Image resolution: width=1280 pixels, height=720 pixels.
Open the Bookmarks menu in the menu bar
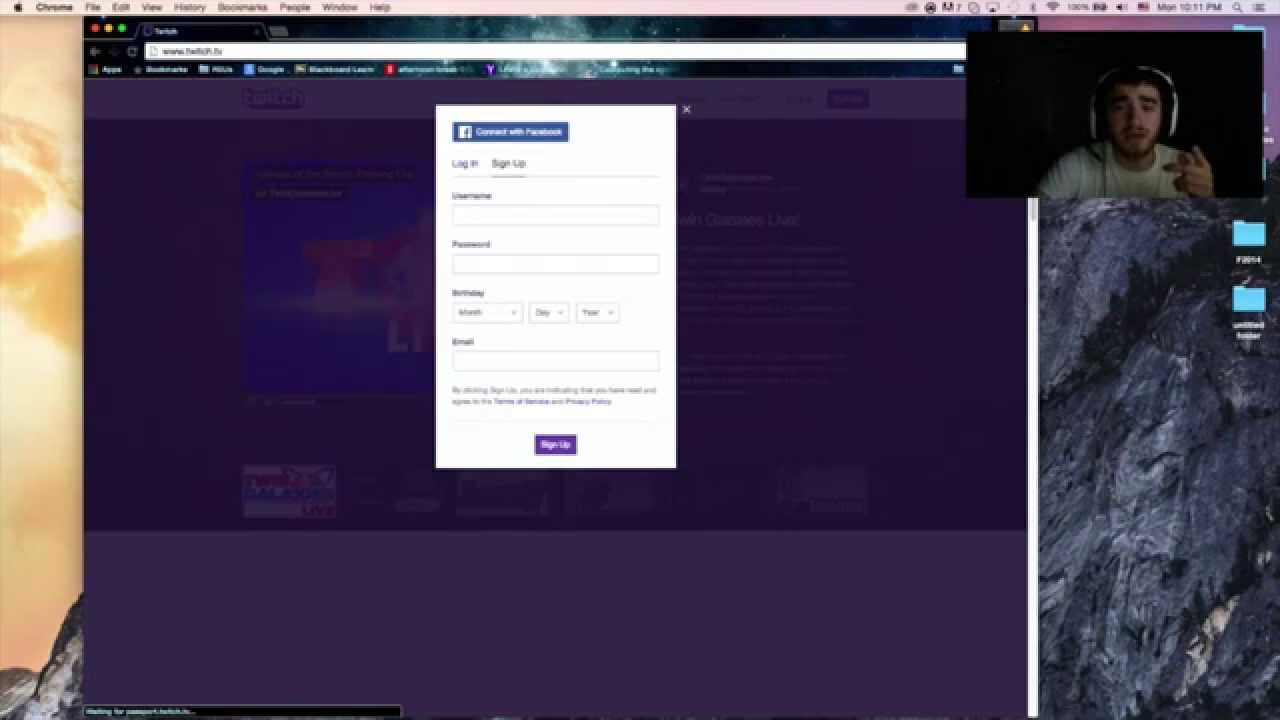click(243, 7)
